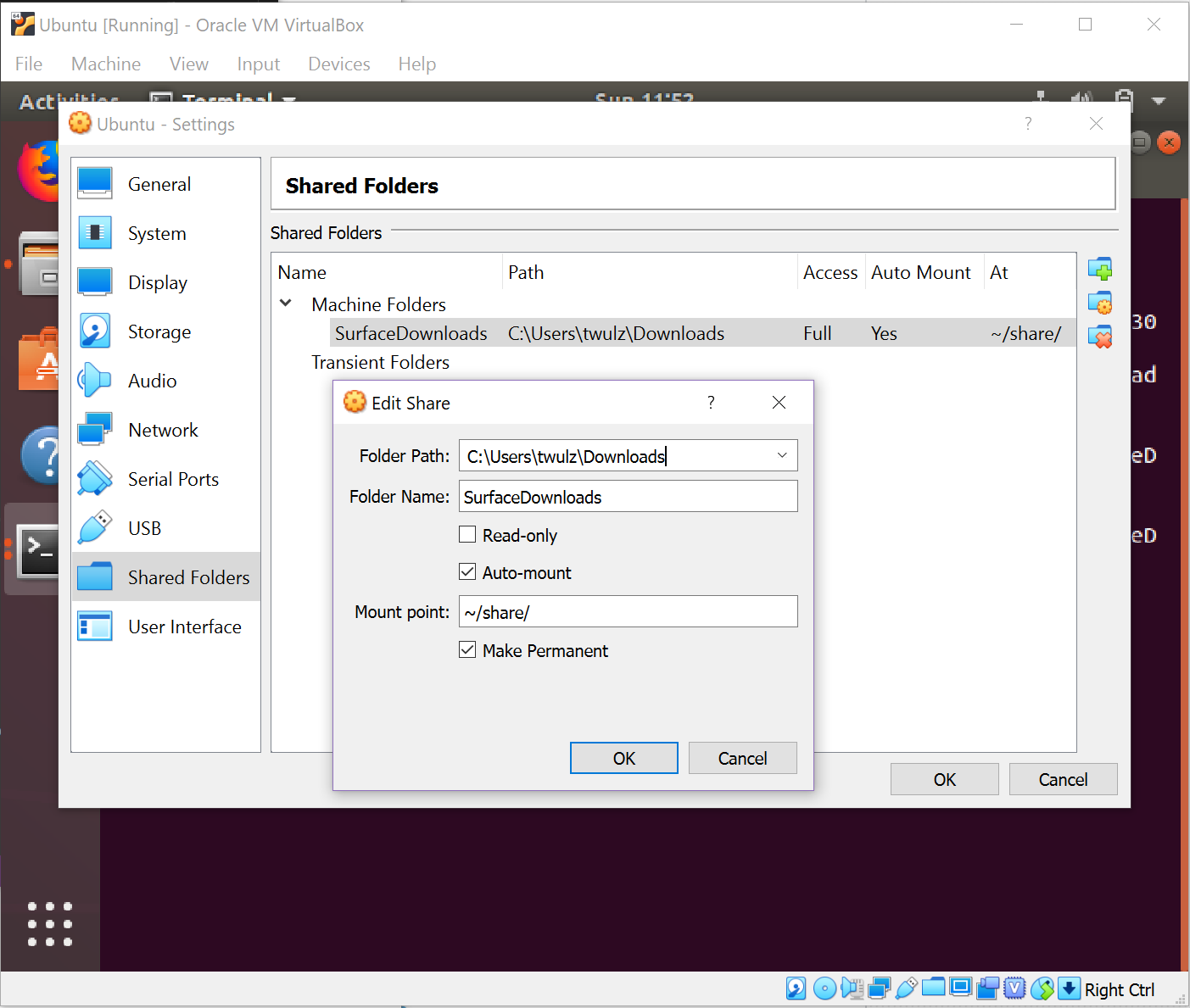Click the Right Ctrl host key label

1120,989
